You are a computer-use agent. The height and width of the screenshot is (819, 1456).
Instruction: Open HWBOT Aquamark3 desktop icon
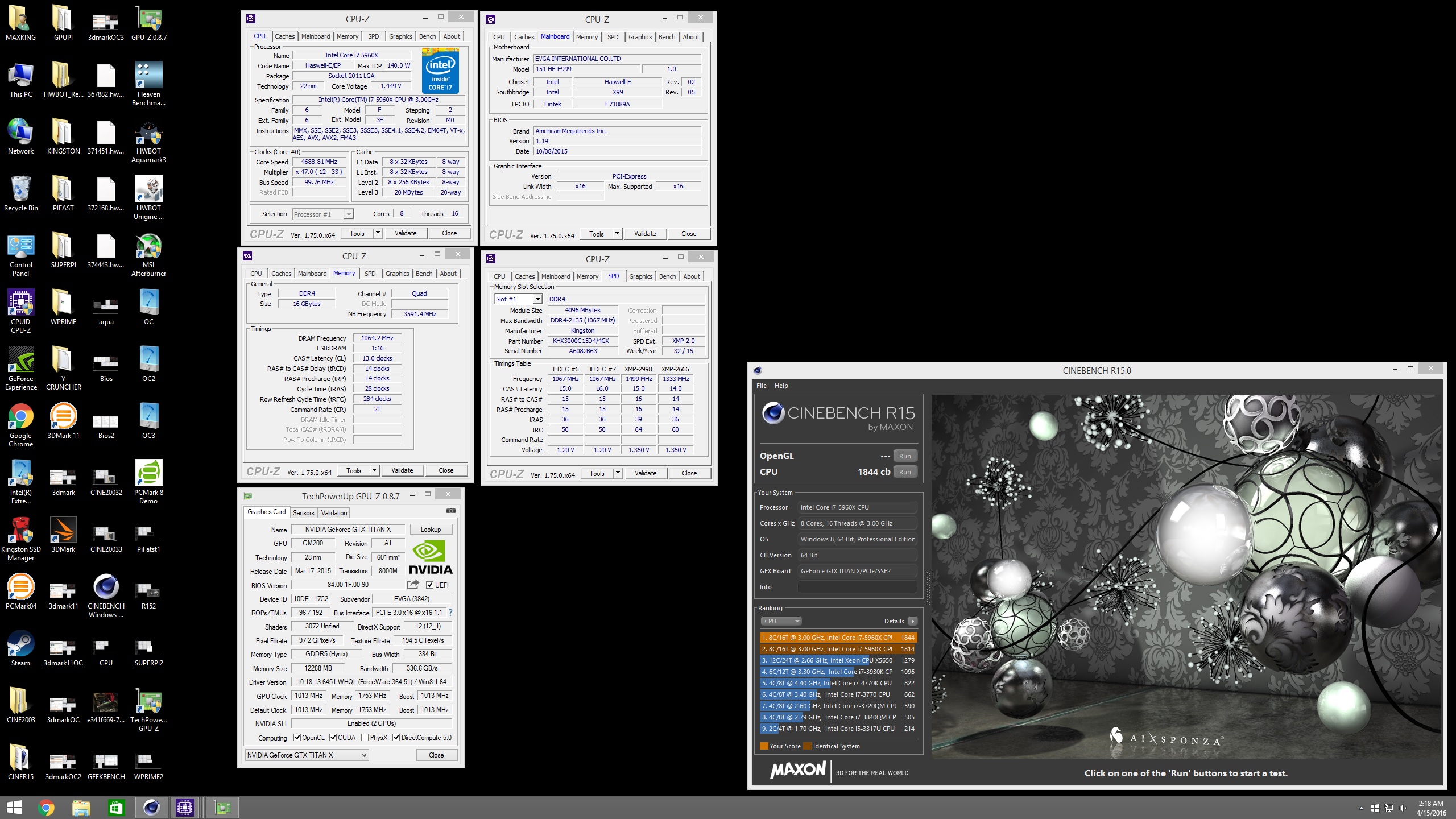148,140
